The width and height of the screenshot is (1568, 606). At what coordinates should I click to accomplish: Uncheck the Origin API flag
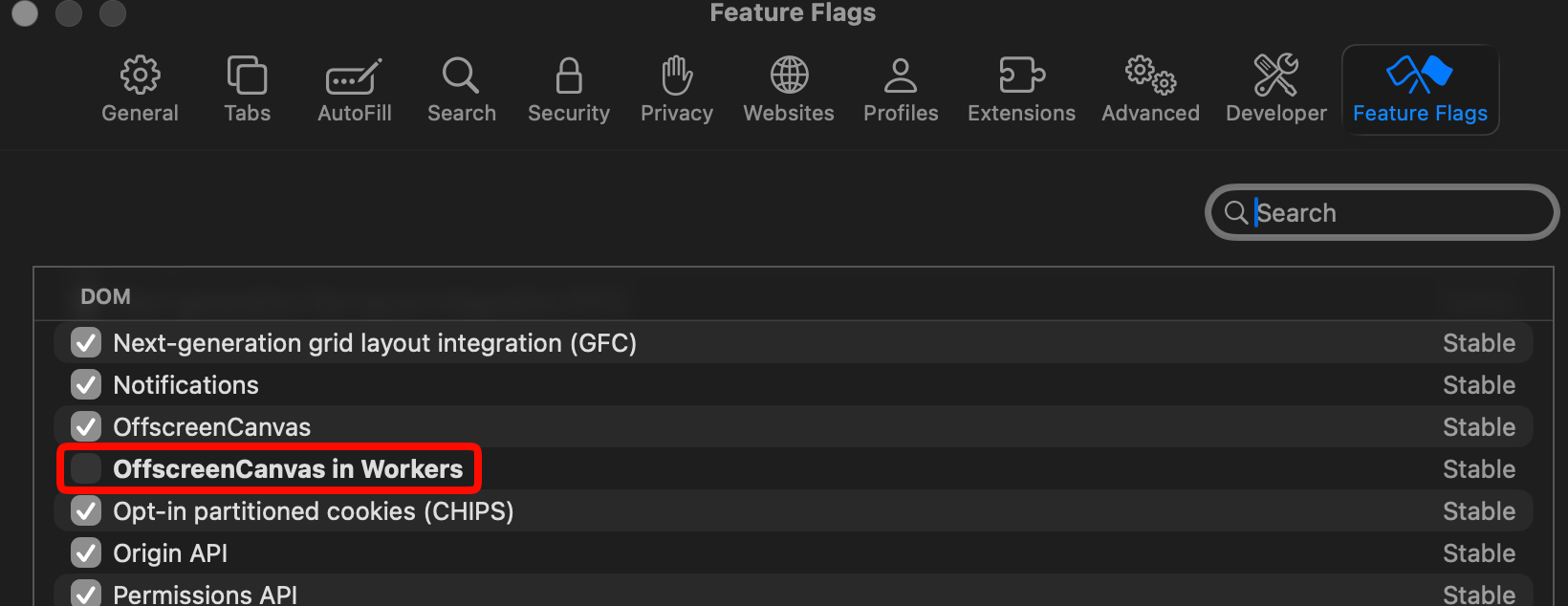(86, 552)
